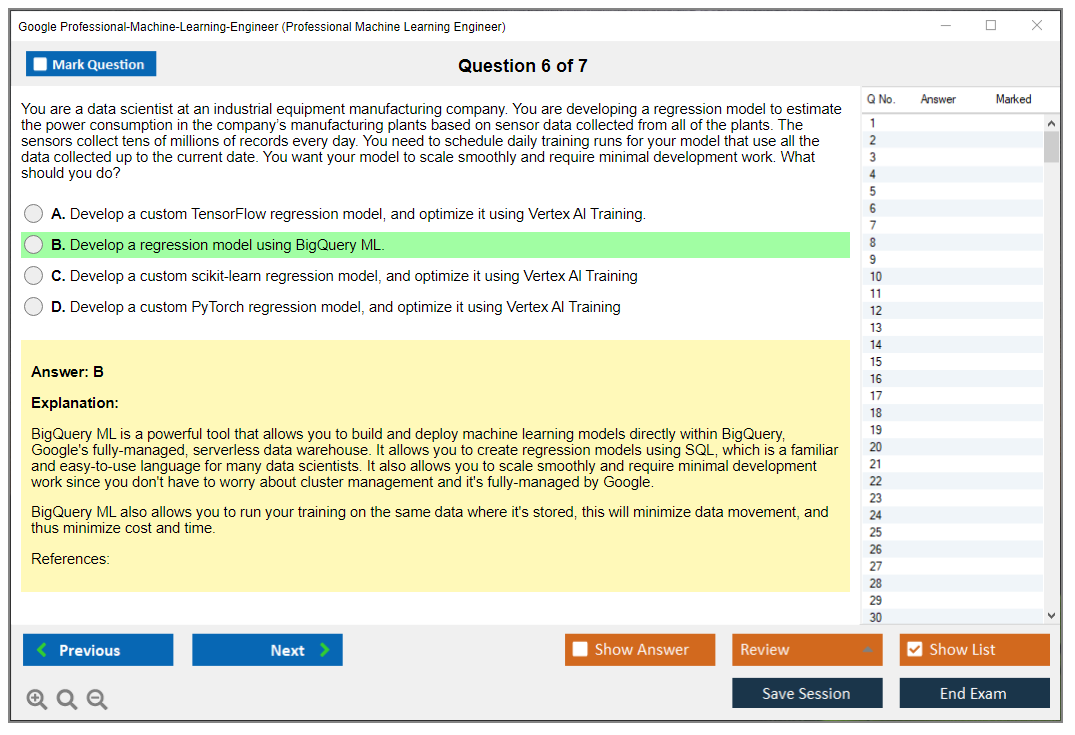The height and width of the screenshot is (735, 1075).
Task: Expand the Review dropdown arrow
Action: [867, 650]
